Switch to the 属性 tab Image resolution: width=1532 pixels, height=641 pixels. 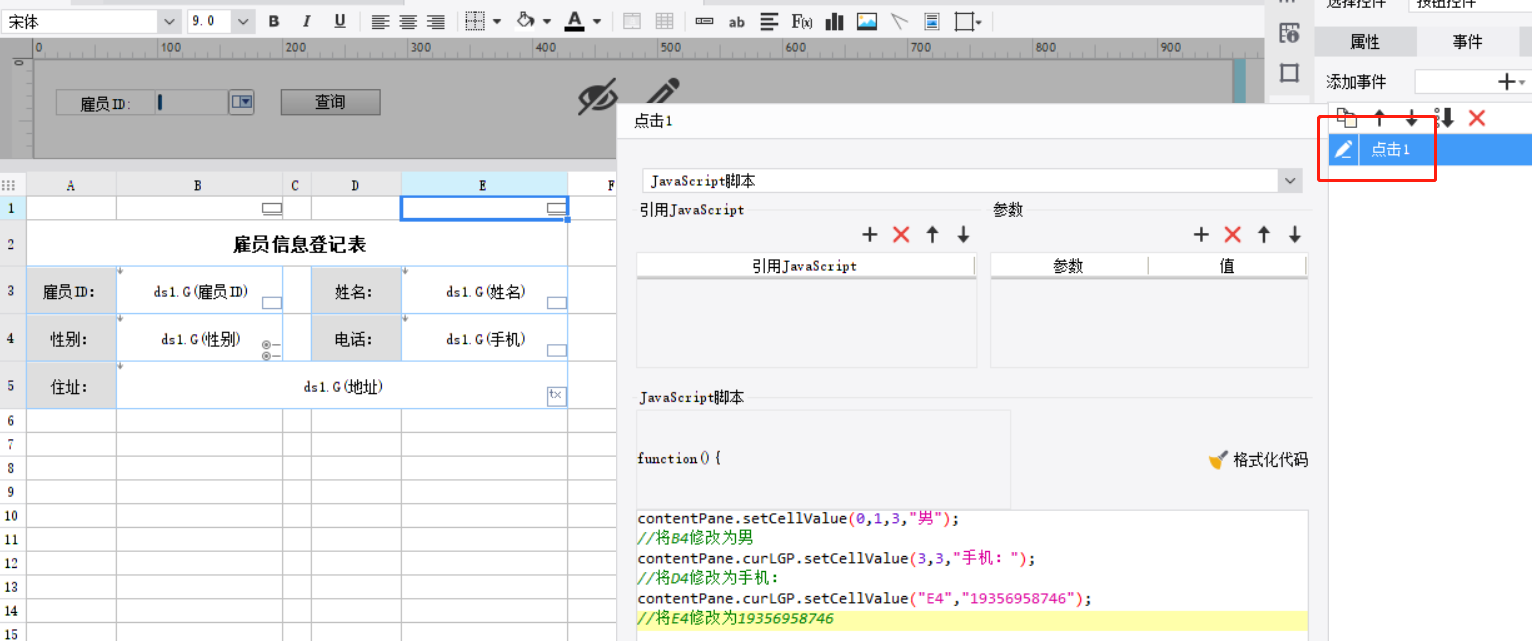coord(1365,42)
